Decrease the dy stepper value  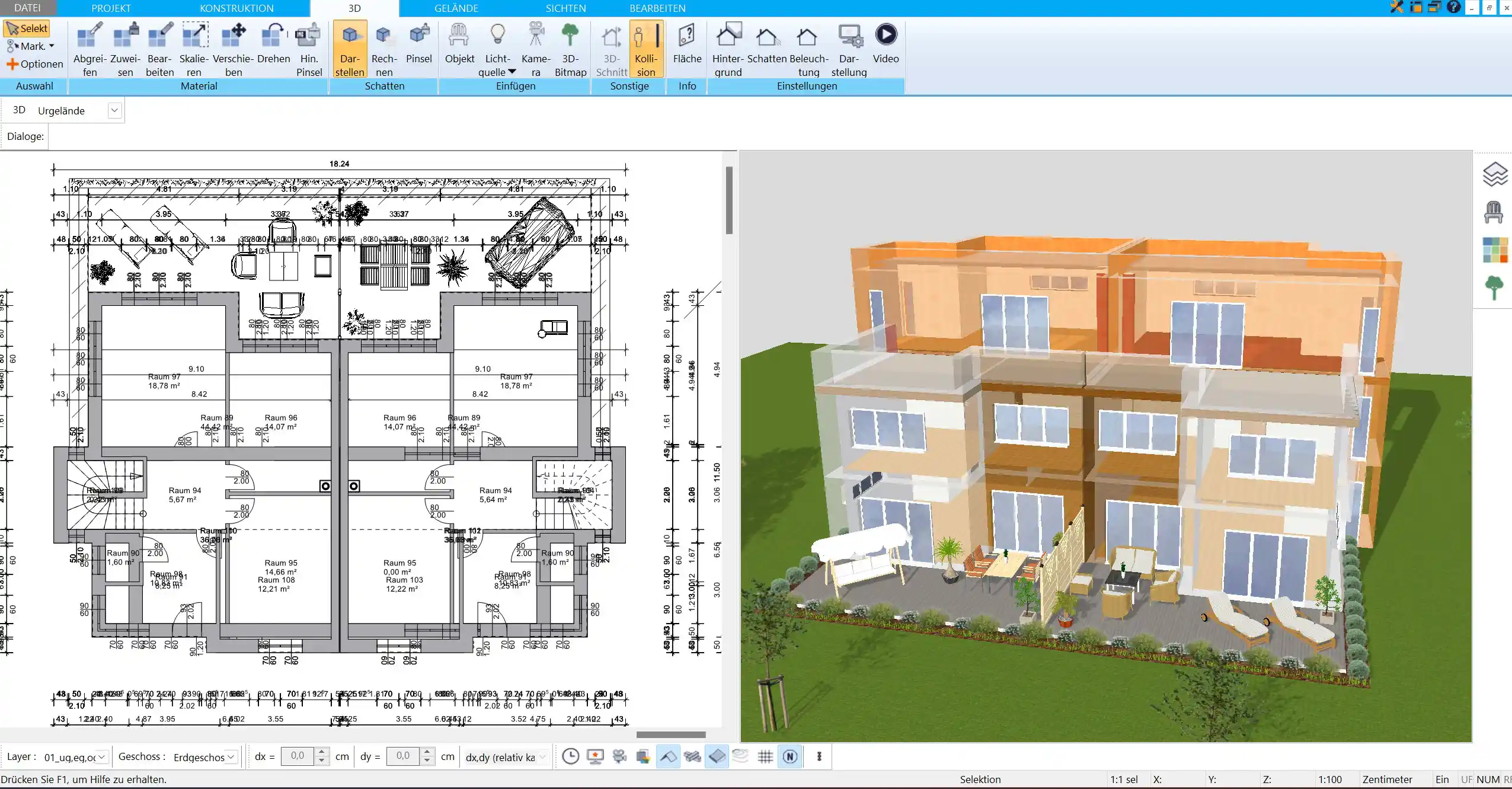tap(427, 761)
